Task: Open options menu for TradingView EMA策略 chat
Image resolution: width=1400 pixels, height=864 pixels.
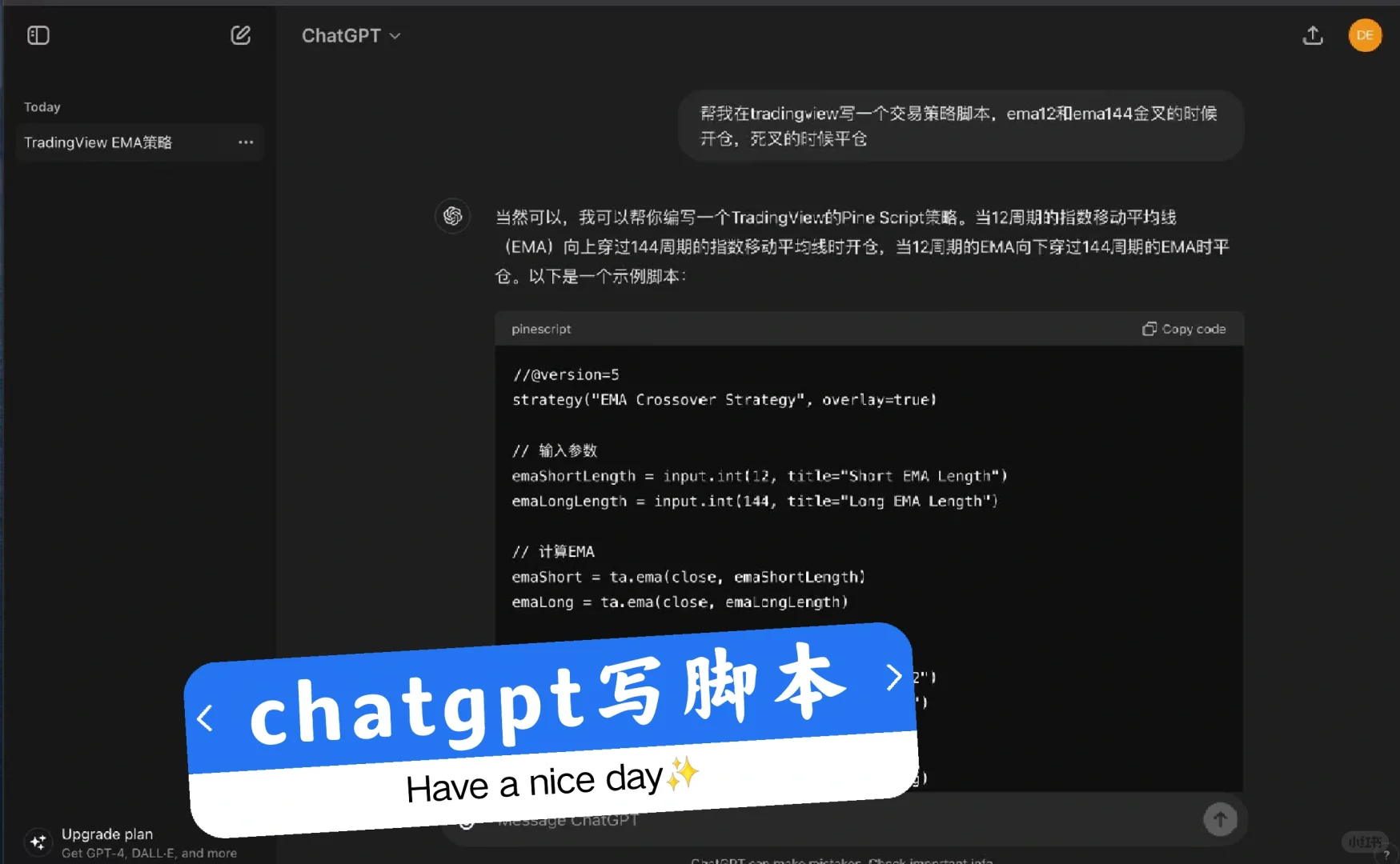Action: click(x=246, y=142)
